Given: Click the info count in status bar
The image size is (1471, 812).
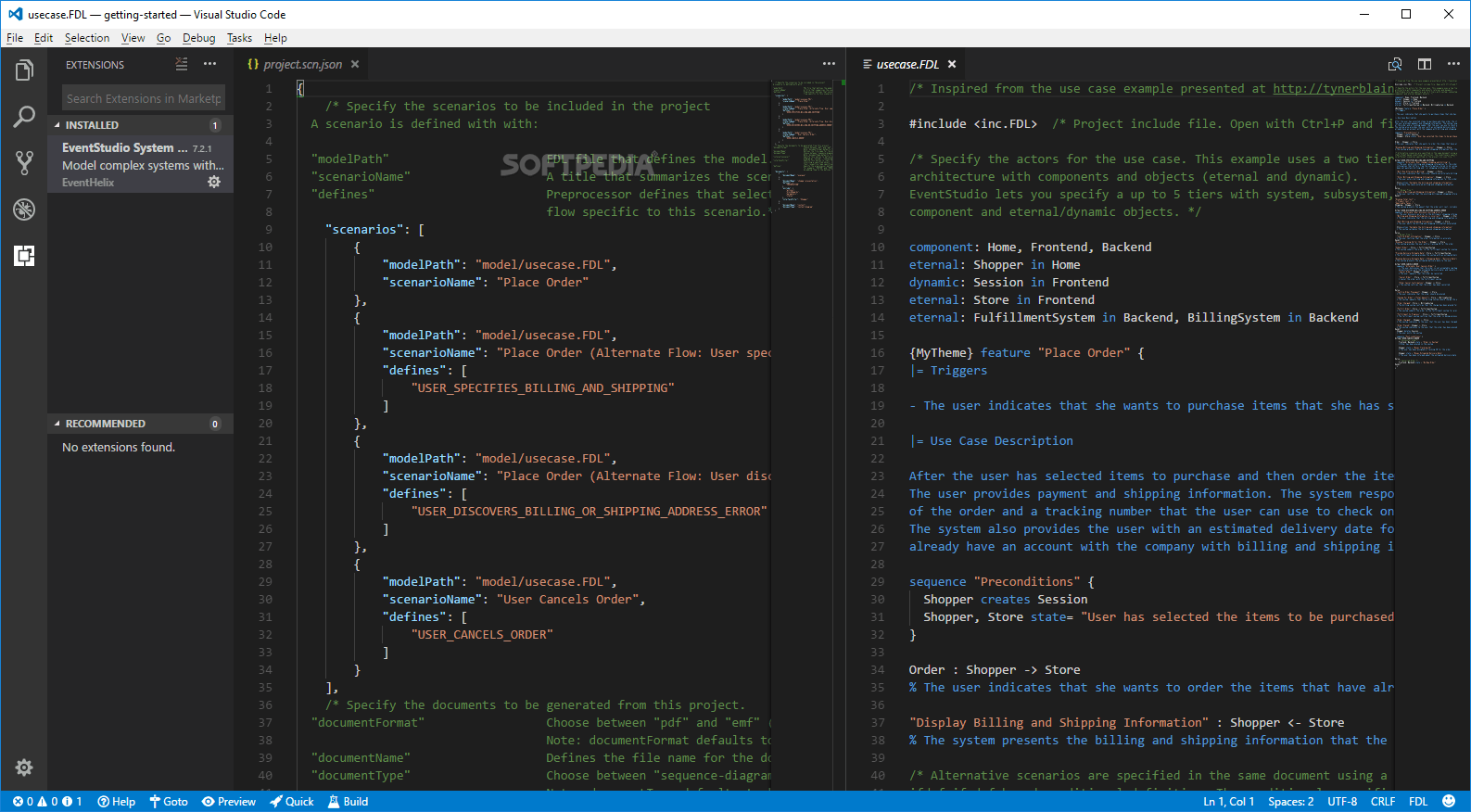Looking at the screenshot, I should coord(72,802).
